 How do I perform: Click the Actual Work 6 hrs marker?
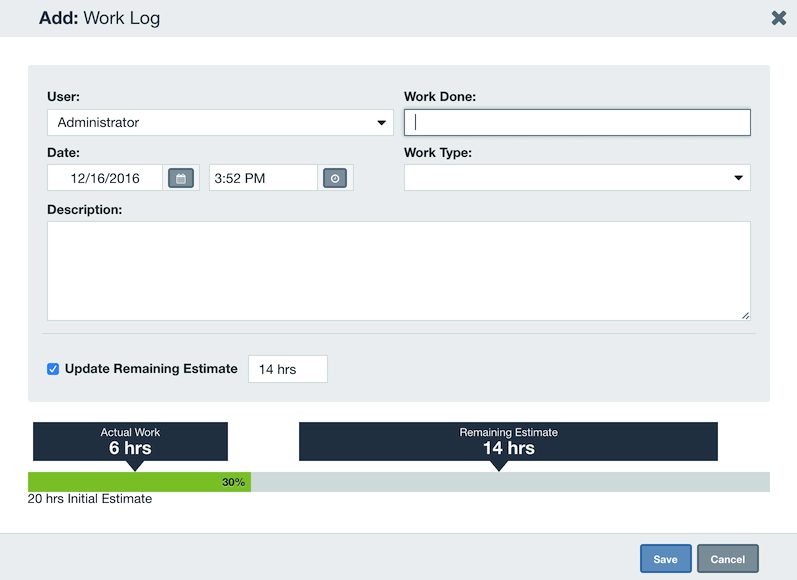tap(130, 441)
